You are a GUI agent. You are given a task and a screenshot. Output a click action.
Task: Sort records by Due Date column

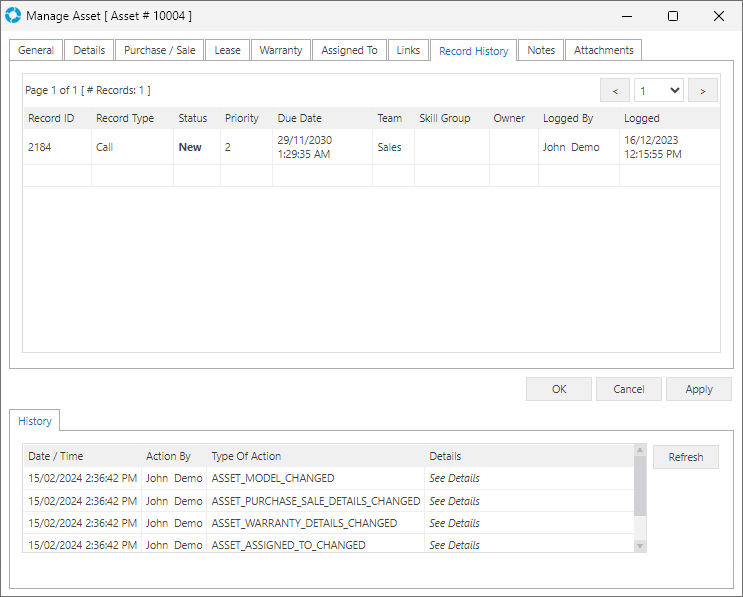(x=299, y=118)
